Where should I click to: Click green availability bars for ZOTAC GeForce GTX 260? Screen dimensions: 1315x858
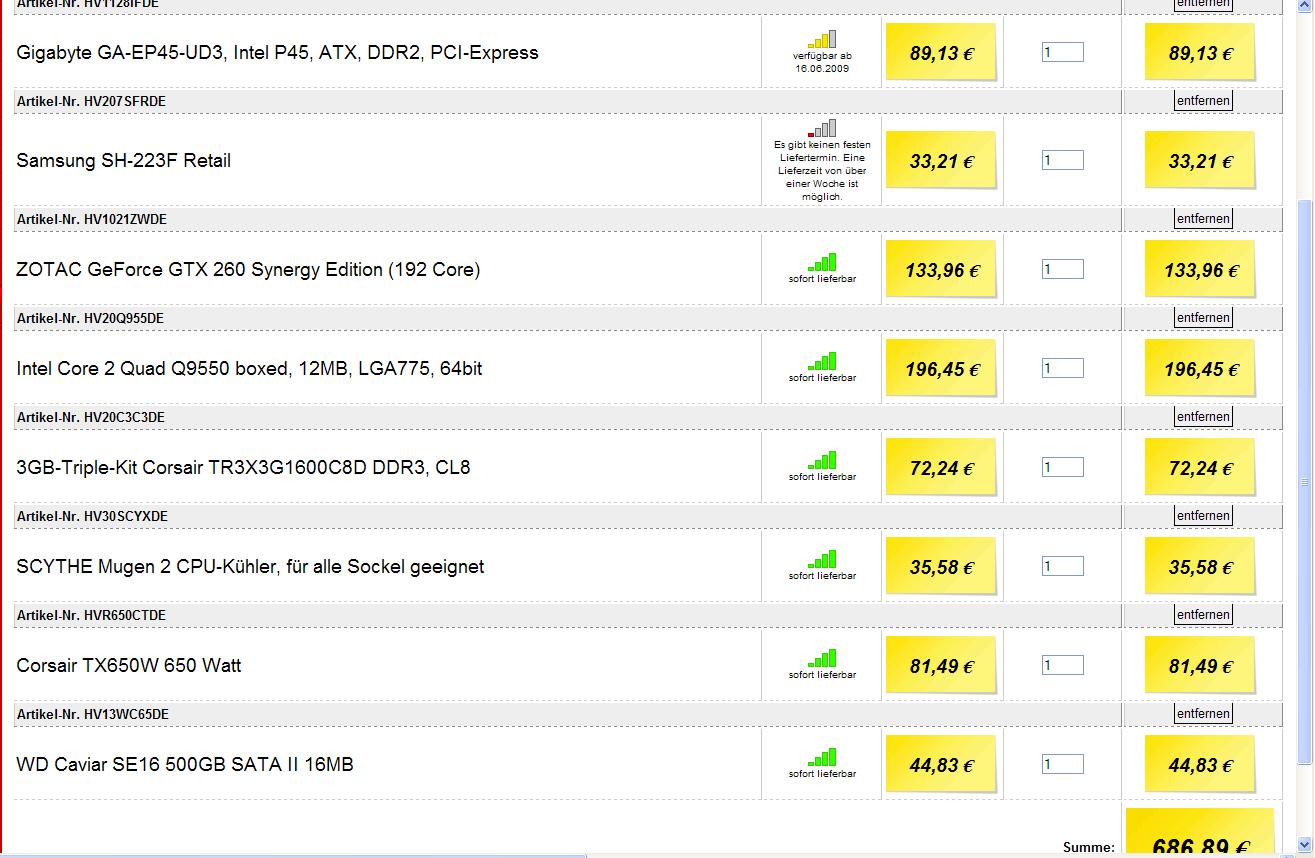click(x=822, y=262)
